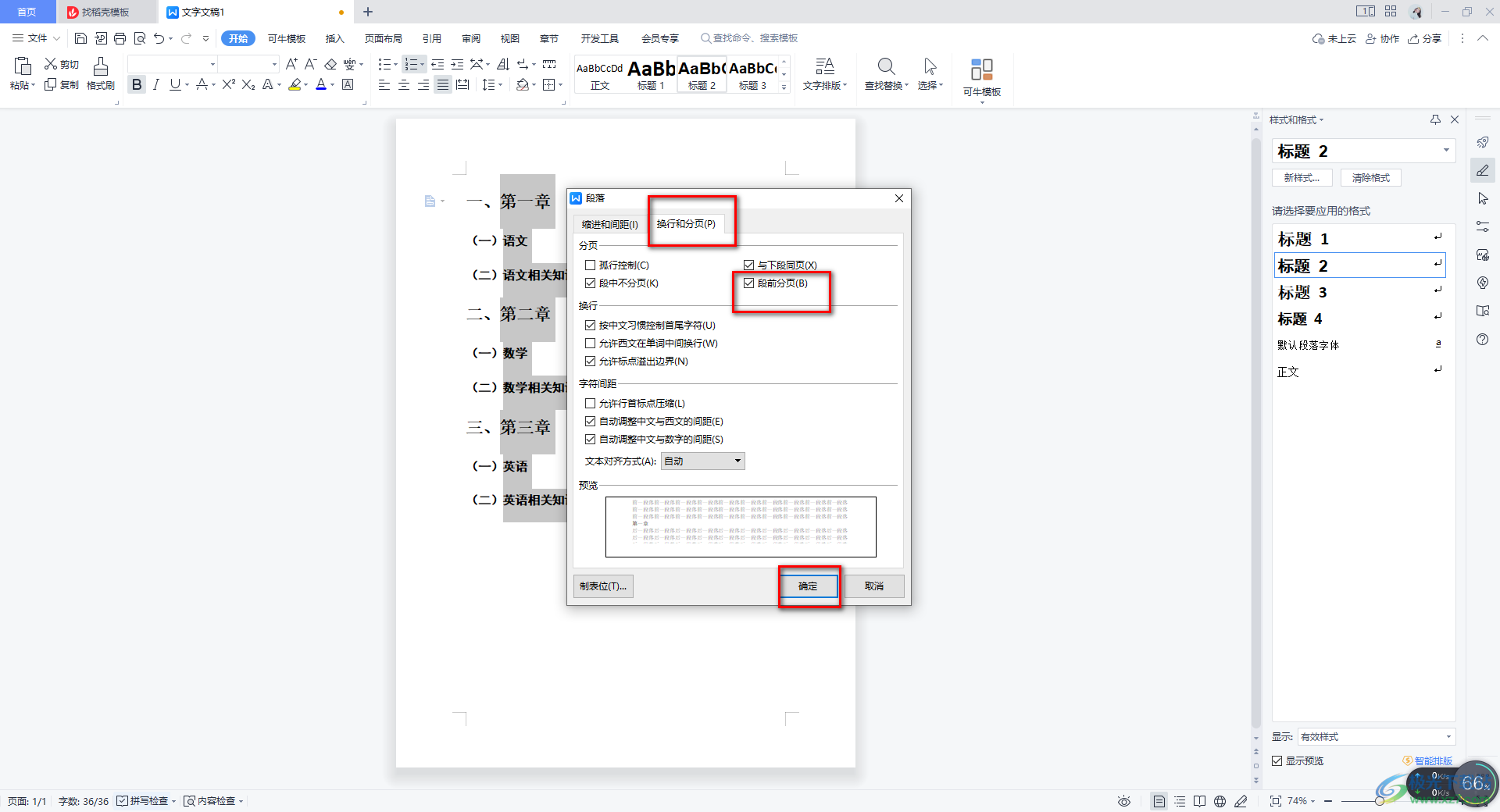Click the Format Painter (格式刷) icon
Screen dimensions: 1500x812
pyautogui.click(x=101, y=74)
